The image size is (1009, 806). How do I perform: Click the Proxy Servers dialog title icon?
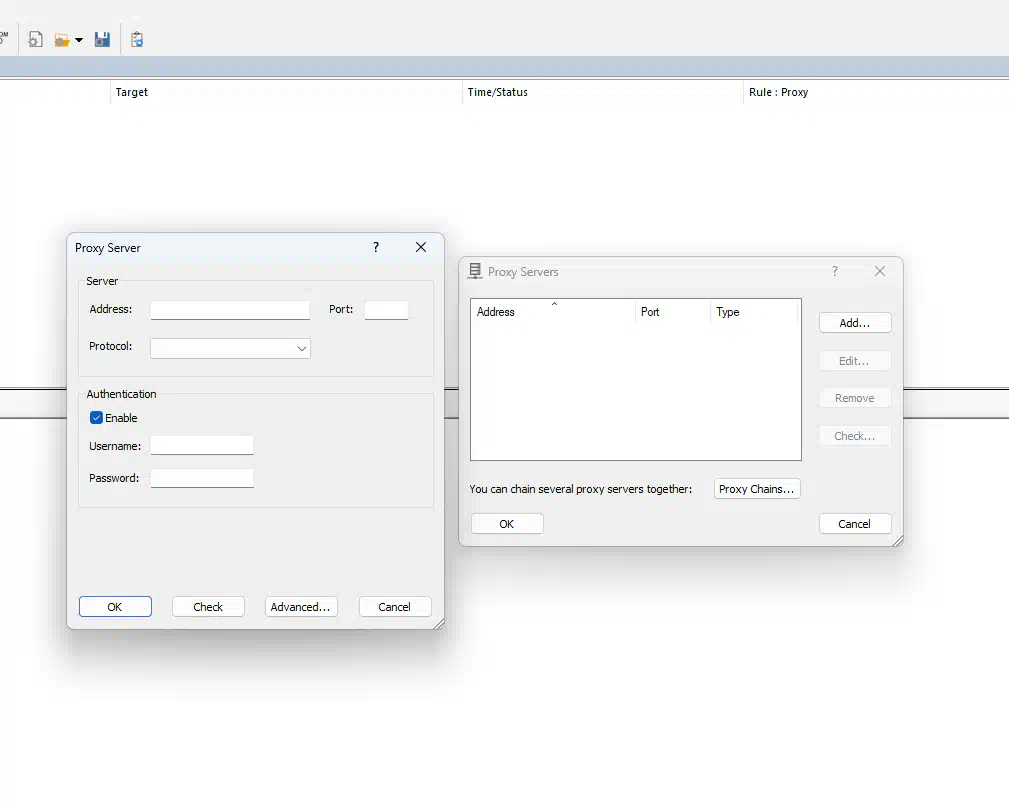(475, 271)
